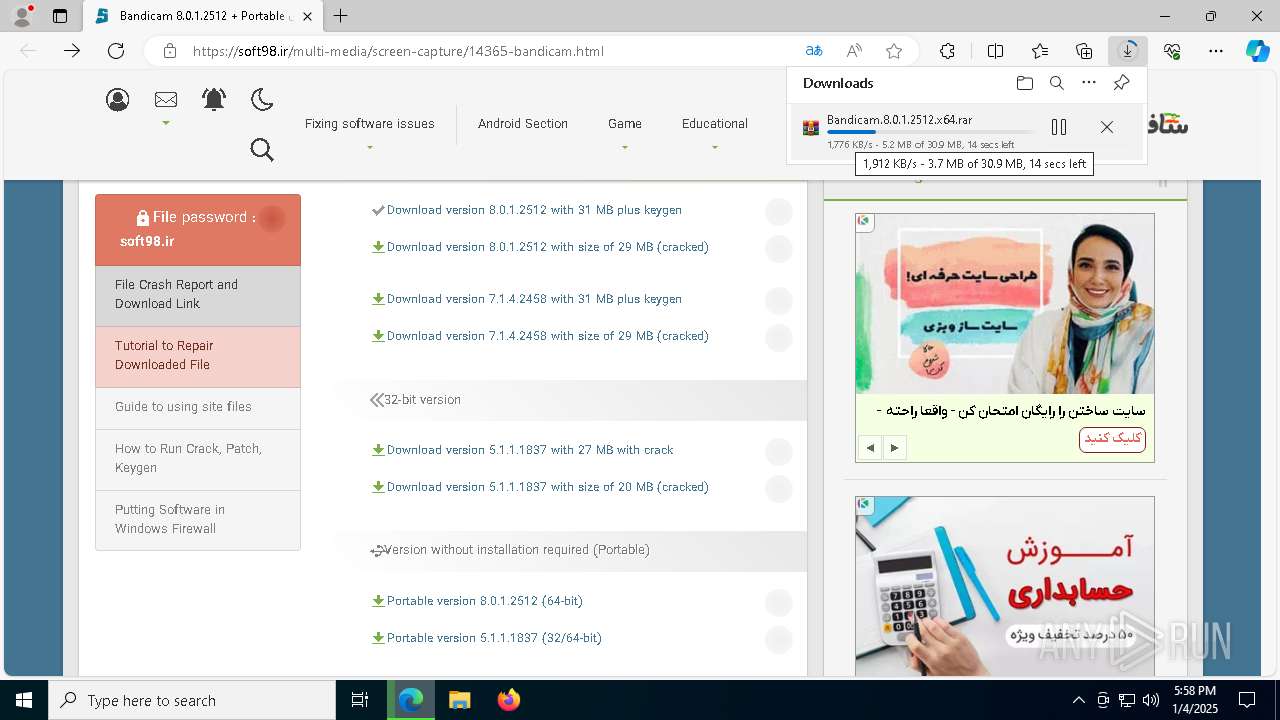Open the Favorites list icon
Screen dimensions: 1280x720
click(x=1040, y=51)
